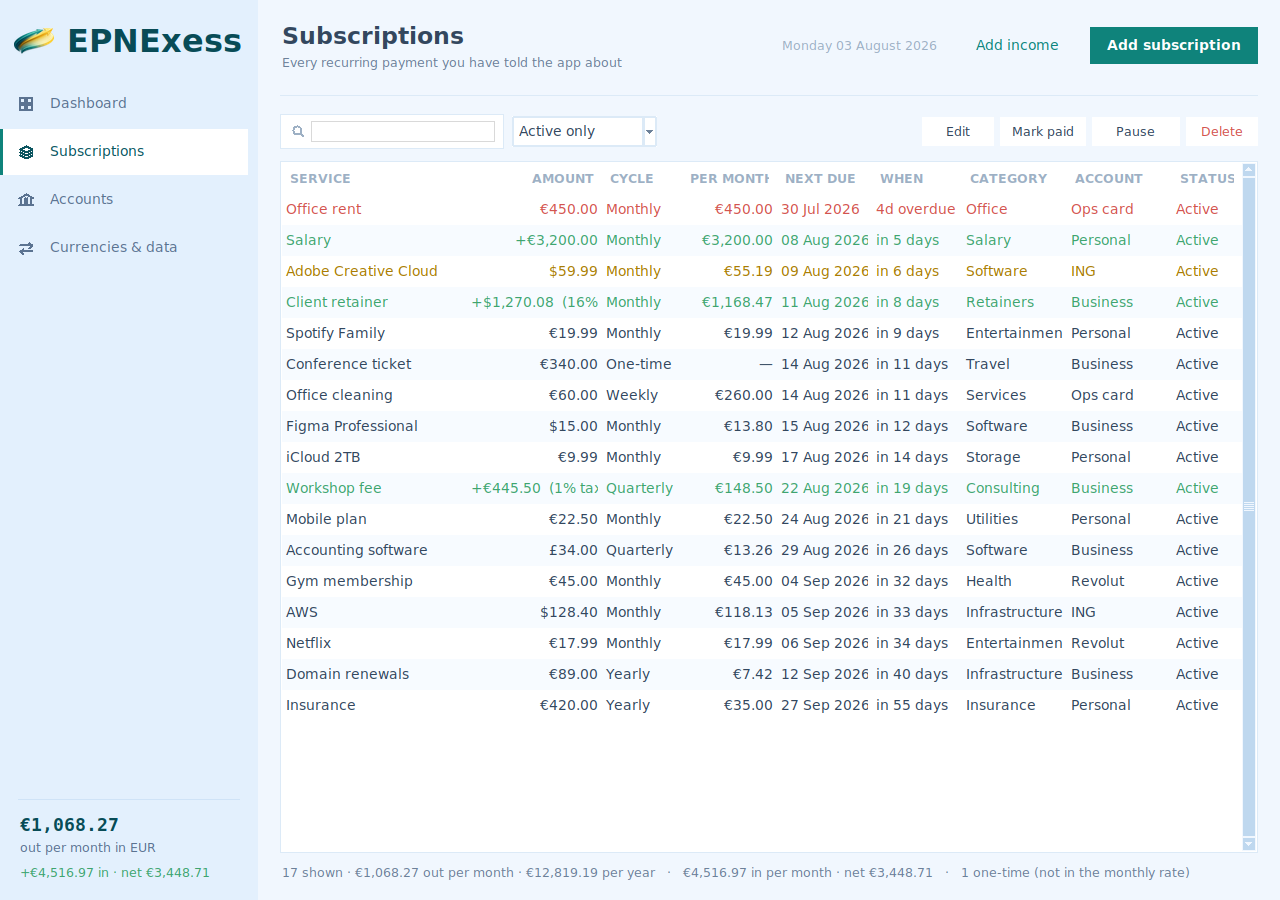Select the Accounting software row
Image resolution: width=1280 pixels, height=900 pixels.
(x=762, y=550)
